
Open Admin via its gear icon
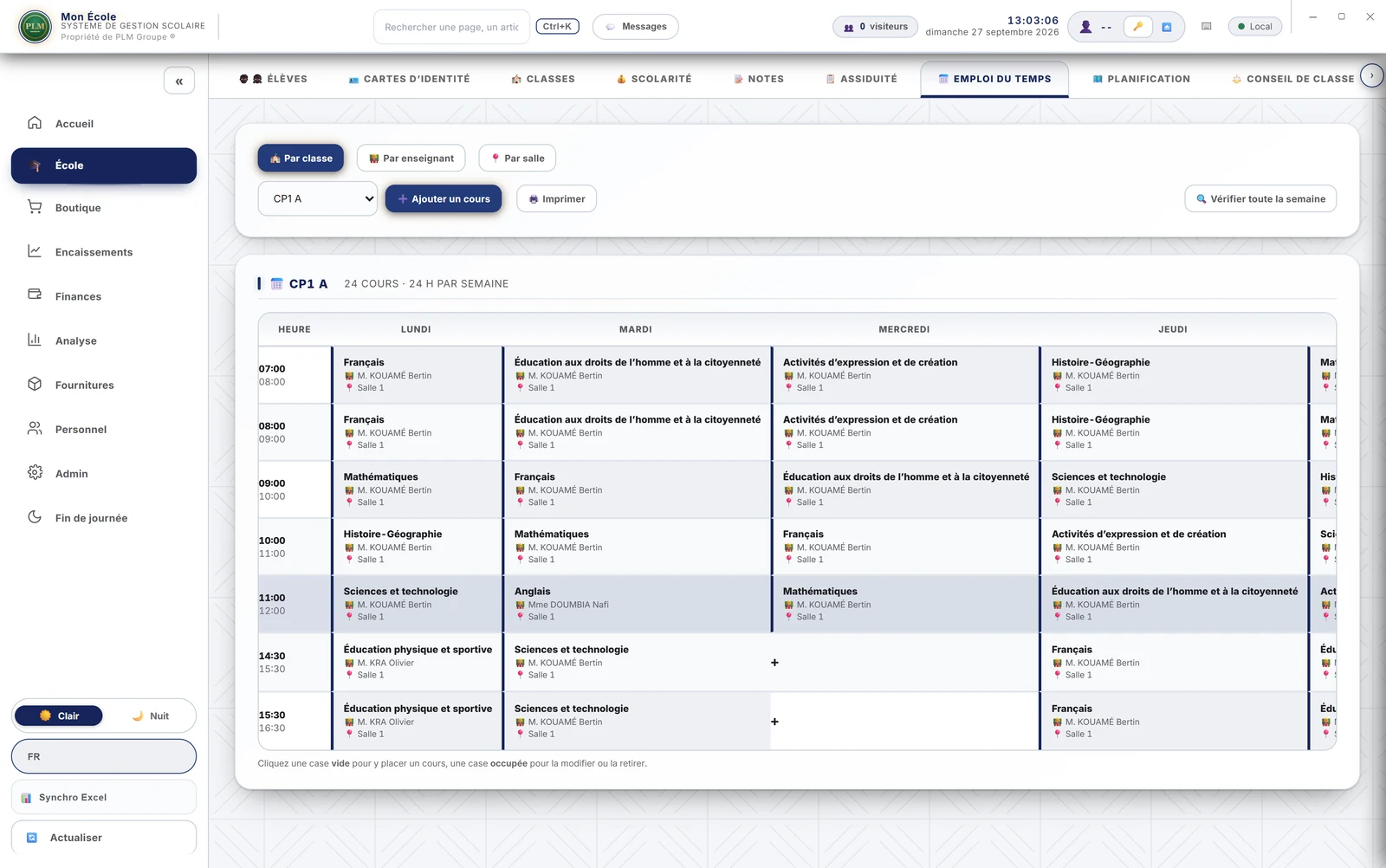[x=35, y=472]
